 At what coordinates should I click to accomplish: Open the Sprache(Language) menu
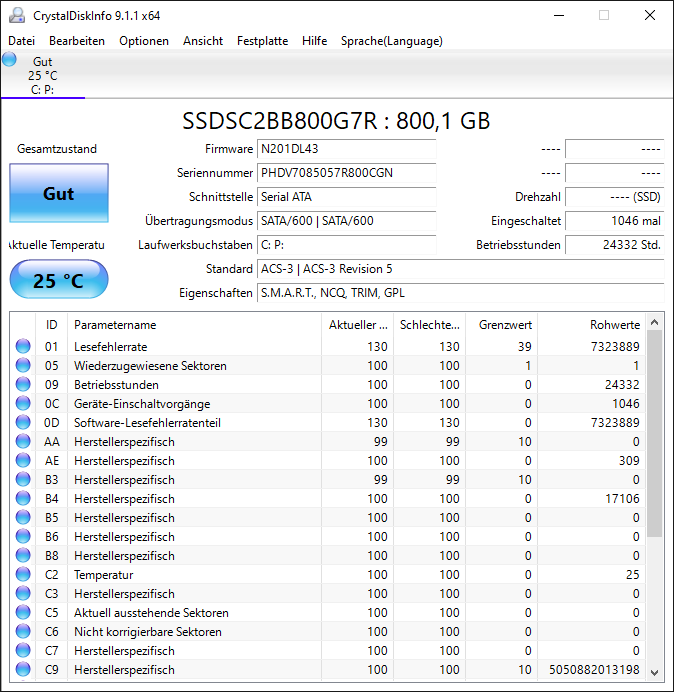pyautogui.click(x=392, y=41)
